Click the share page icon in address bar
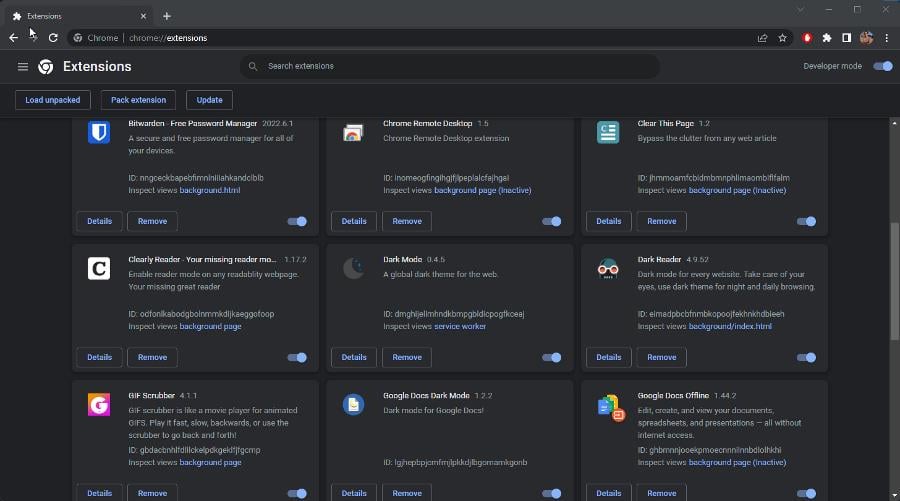 pos(762,38)
